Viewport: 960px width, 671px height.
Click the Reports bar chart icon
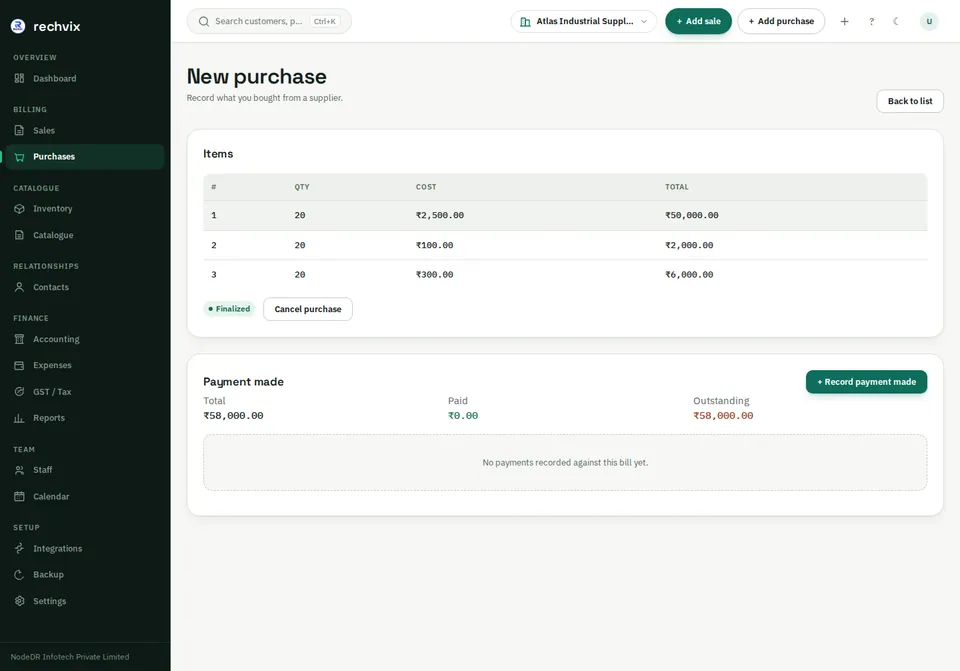pyautogui.click(x=20, y=418)
